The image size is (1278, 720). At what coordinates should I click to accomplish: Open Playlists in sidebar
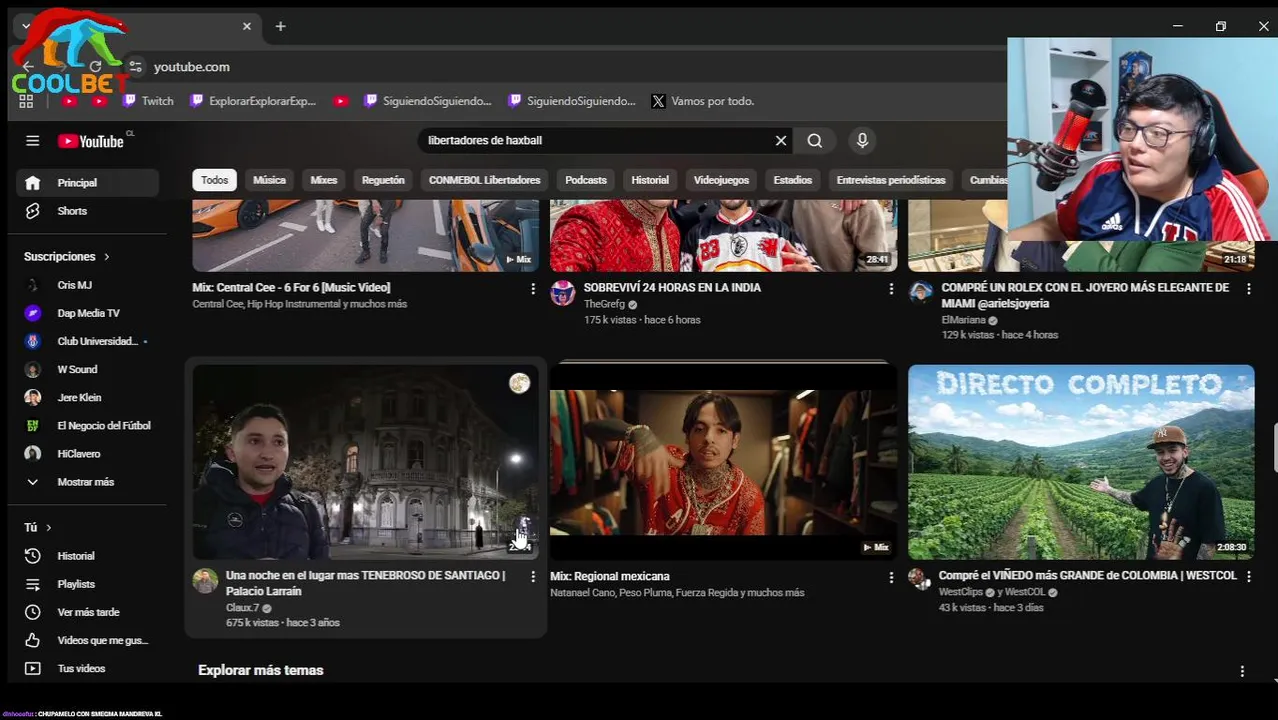[88, 584]
